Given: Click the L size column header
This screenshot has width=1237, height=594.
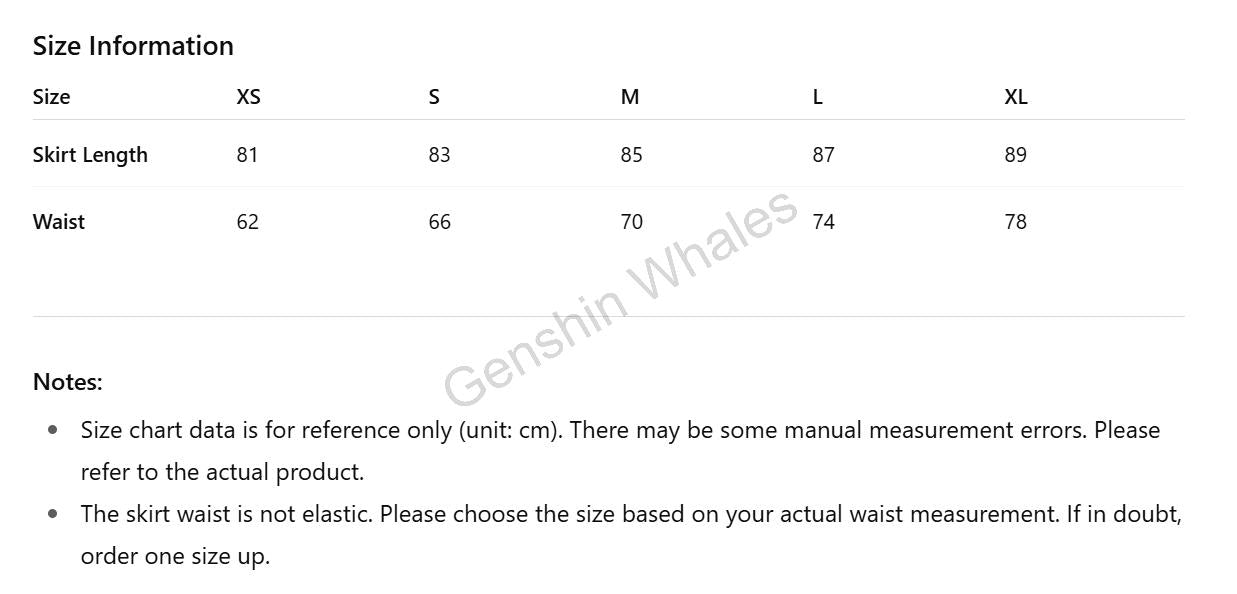Looking at the screenshot, I should [818, 97].
